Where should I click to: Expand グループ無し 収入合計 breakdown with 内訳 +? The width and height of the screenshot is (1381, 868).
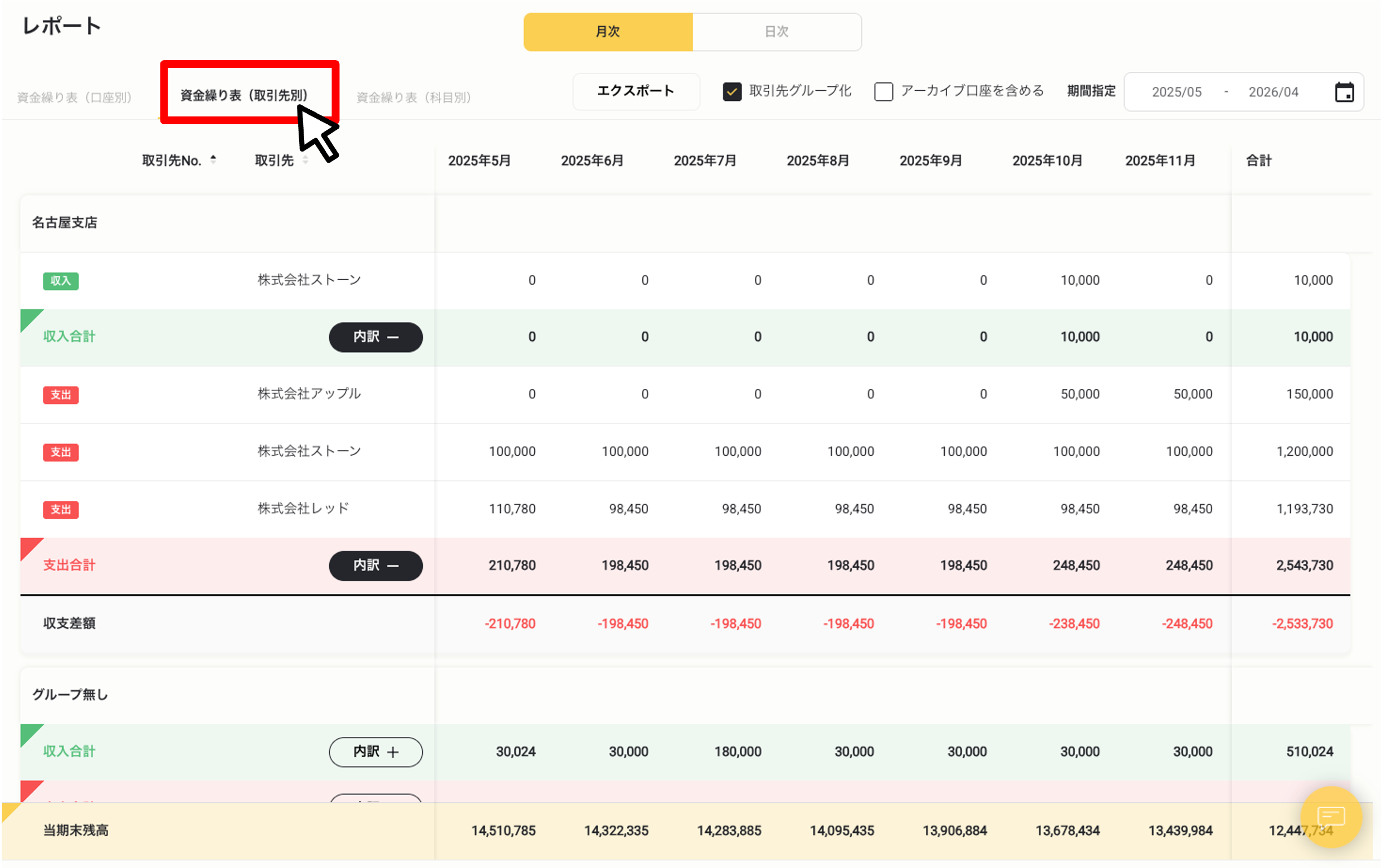(x=375, y=752)
